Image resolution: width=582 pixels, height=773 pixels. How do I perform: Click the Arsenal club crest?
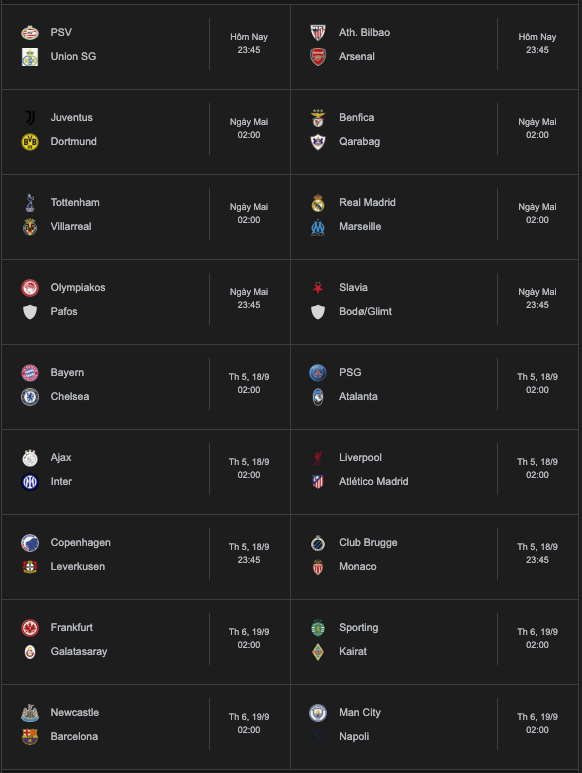pyautogui.click(x=318, y=57)
